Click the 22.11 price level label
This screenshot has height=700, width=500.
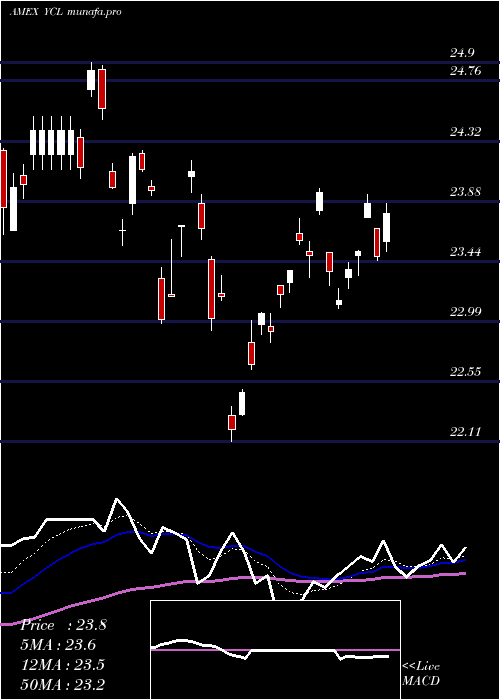click(465, 432)
